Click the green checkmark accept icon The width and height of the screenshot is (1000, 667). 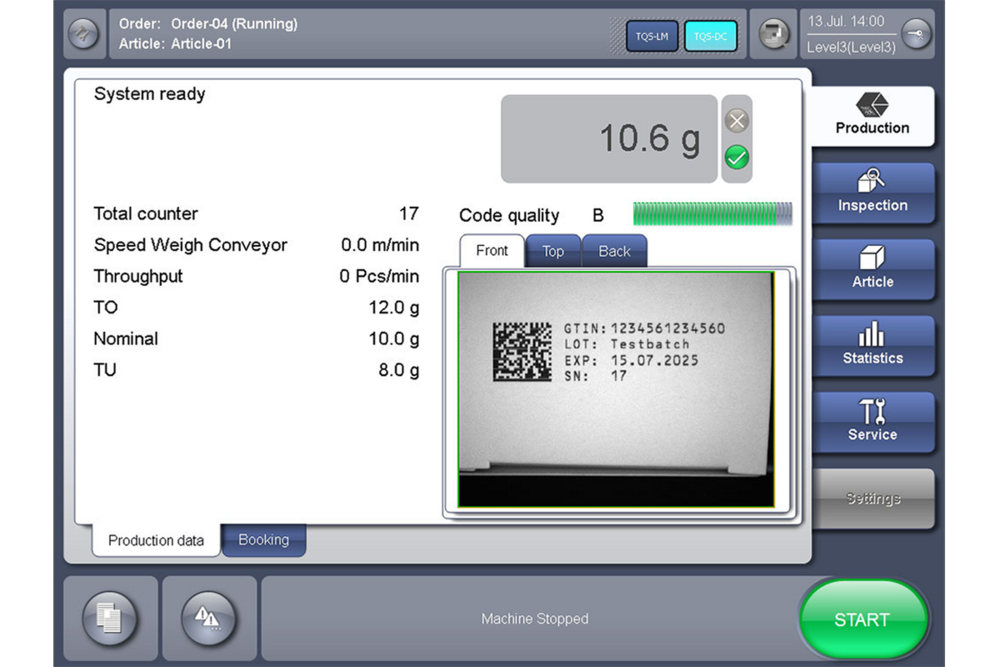click(737, 158)
